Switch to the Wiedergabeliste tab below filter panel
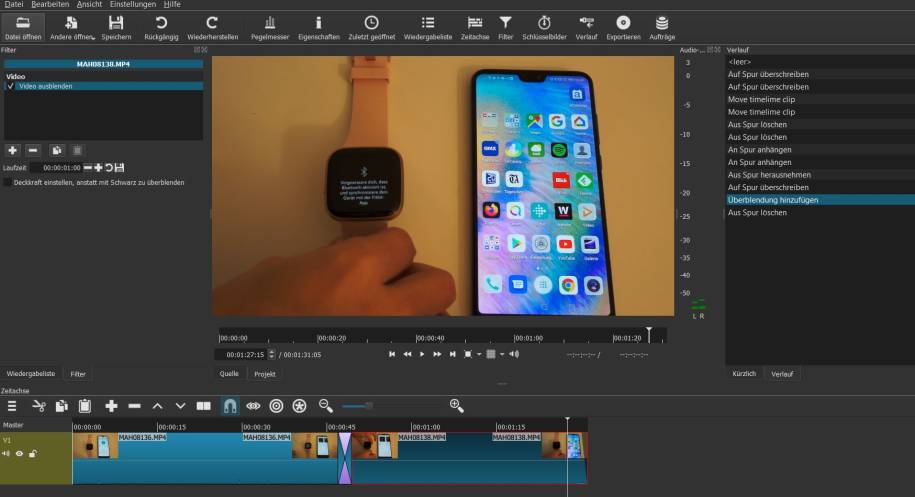This screenshot has height=497, width=915. click(x=31, y=374)
